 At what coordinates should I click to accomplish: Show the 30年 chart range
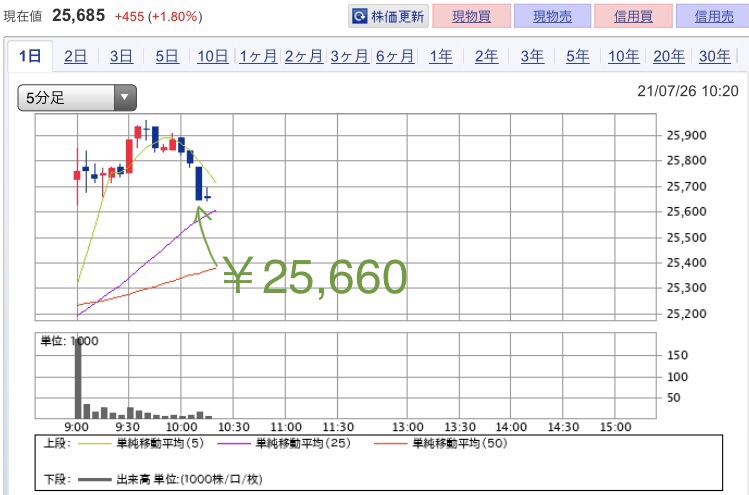pyautogui.click(x=715, y=56)
